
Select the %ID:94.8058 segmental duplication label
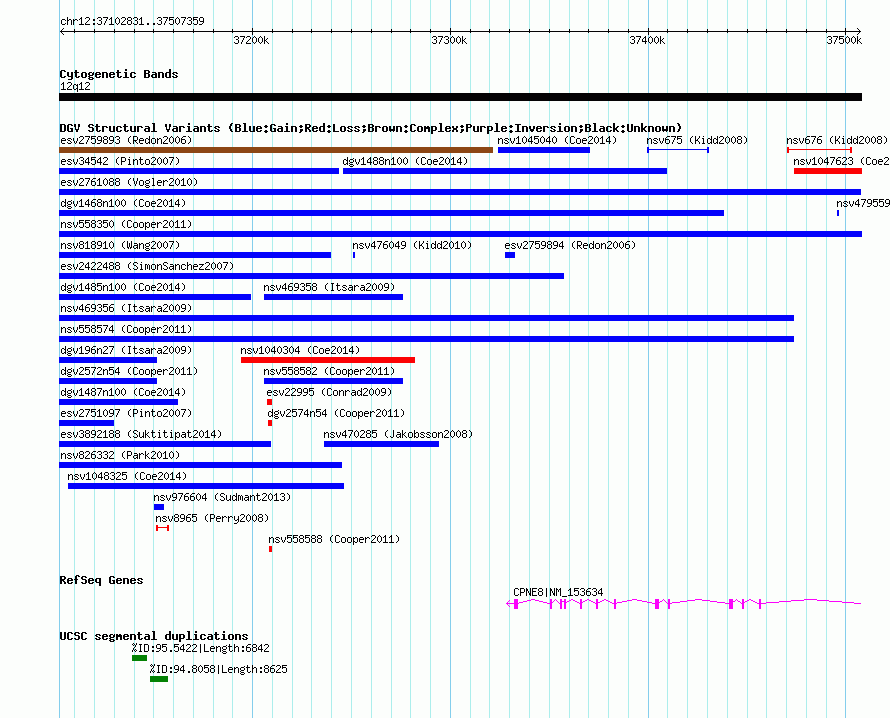pos(219,669)
